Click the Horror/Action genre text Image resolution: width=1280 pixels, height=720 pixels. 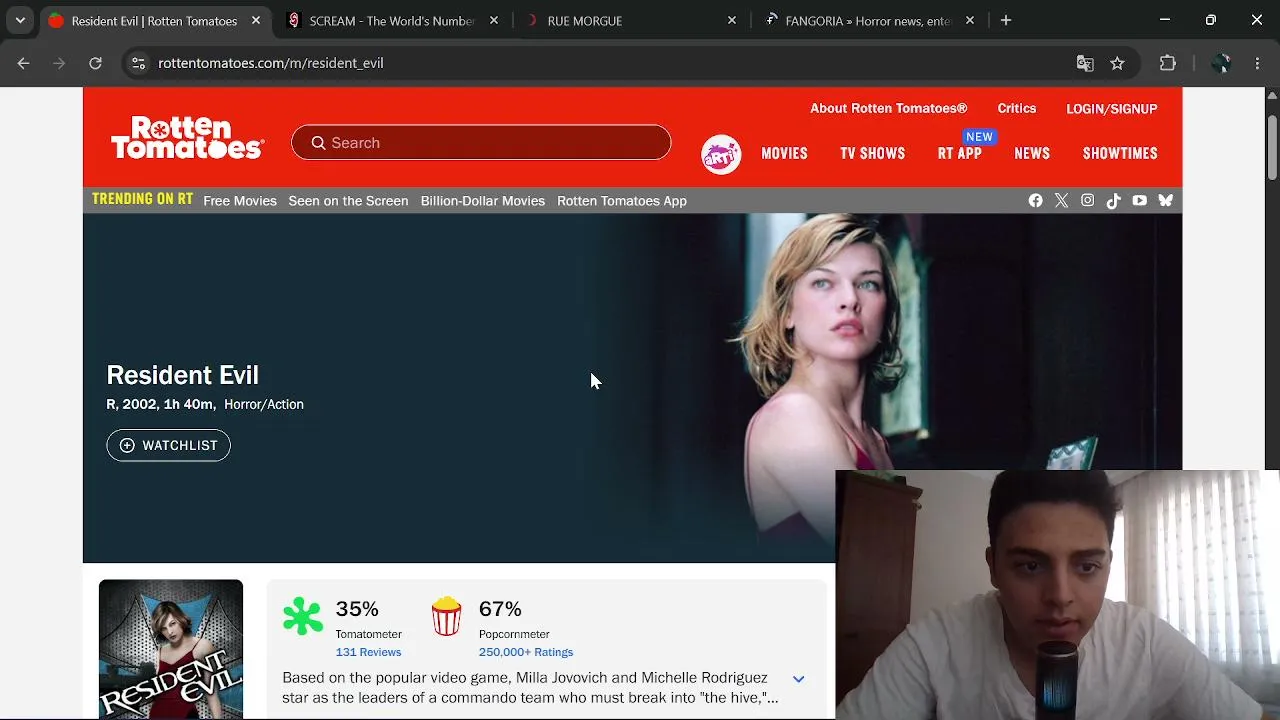tap(264, 404)
